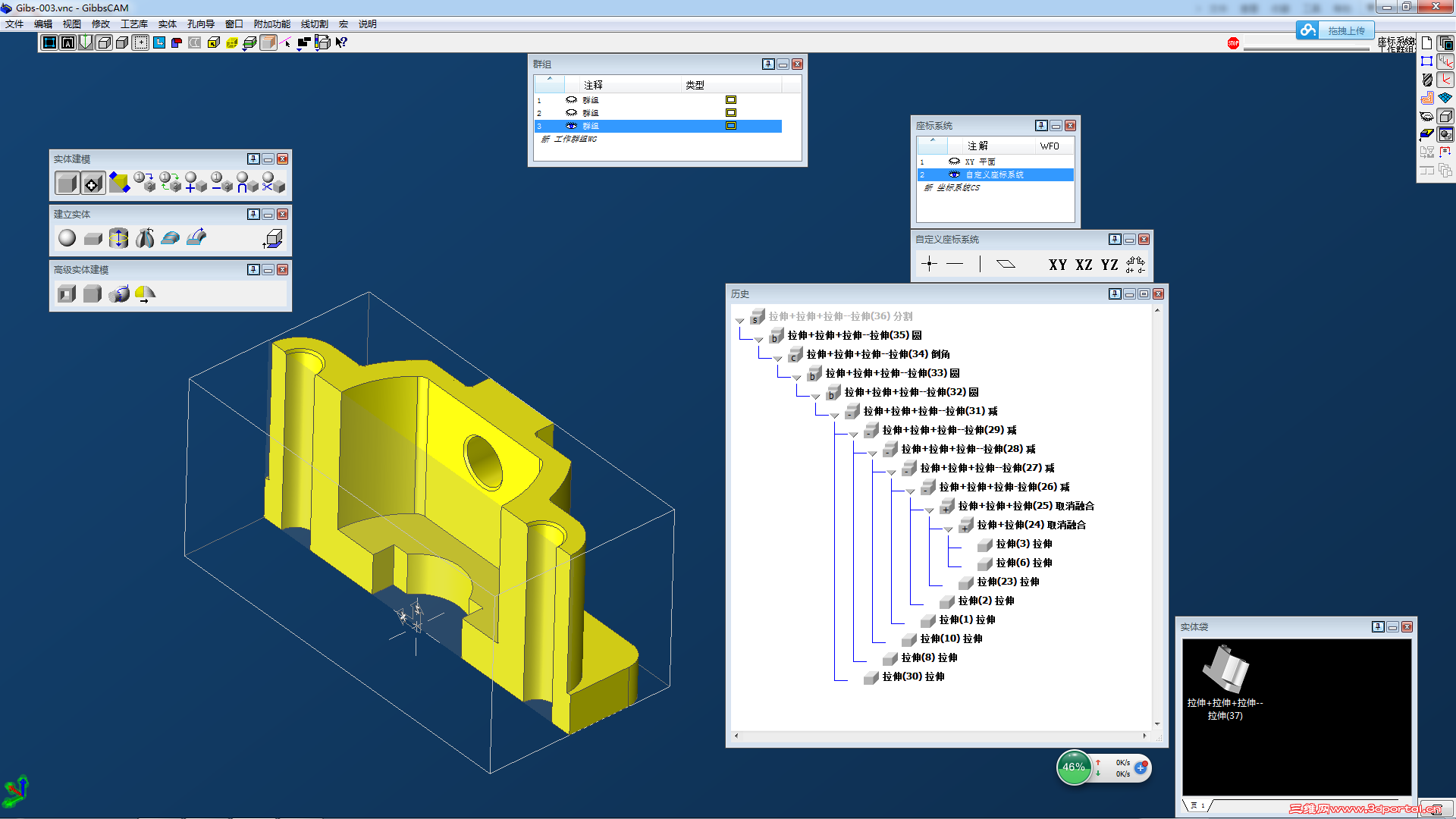The width and height of the screenshot is (1456, 819).
Task: Collapse the 拉伸(34) 倒角 tree node
Action: 778,358
